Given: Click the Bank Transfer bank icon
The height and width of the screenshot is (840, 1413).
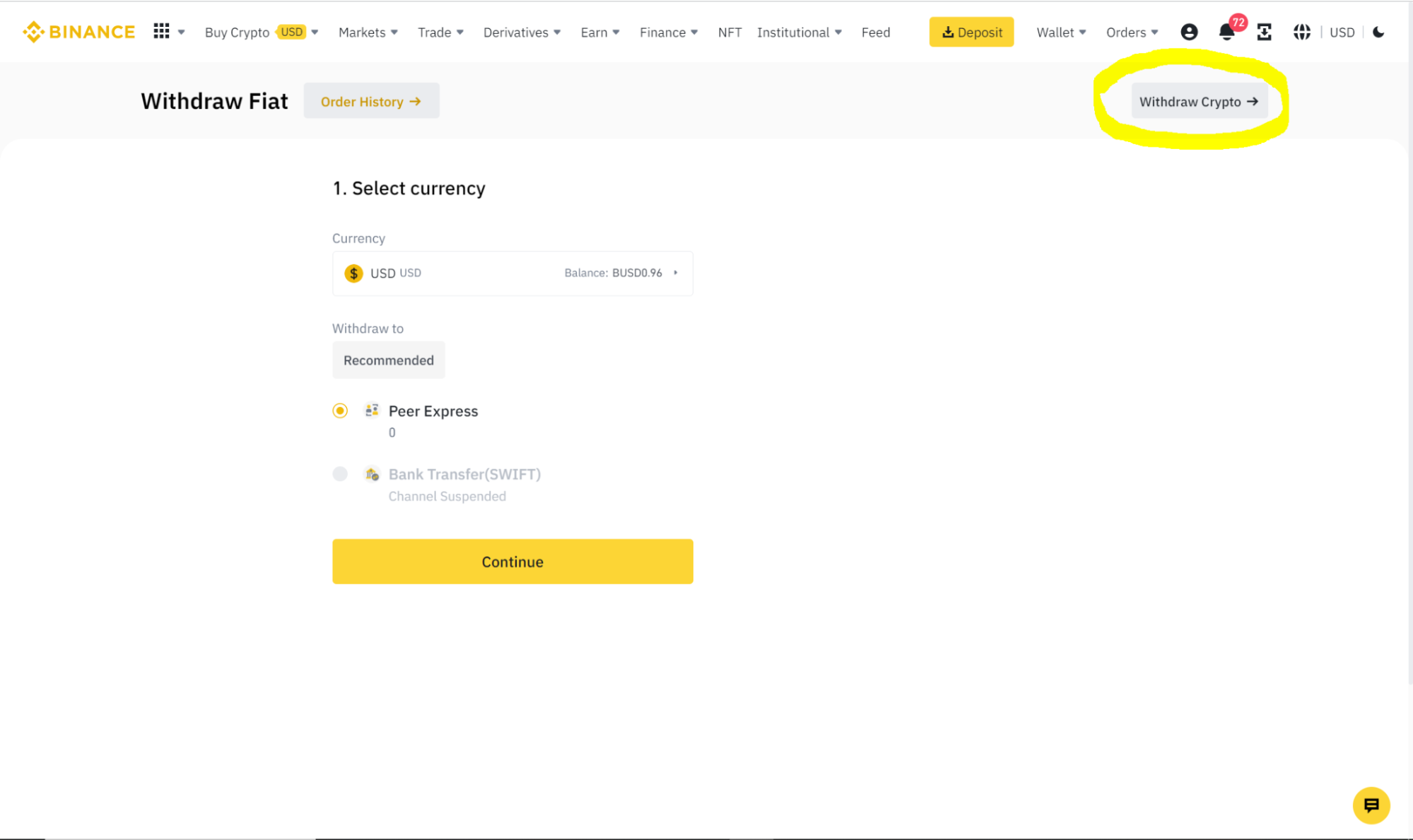Looking at the screenshot, I should tap(372, 474).
